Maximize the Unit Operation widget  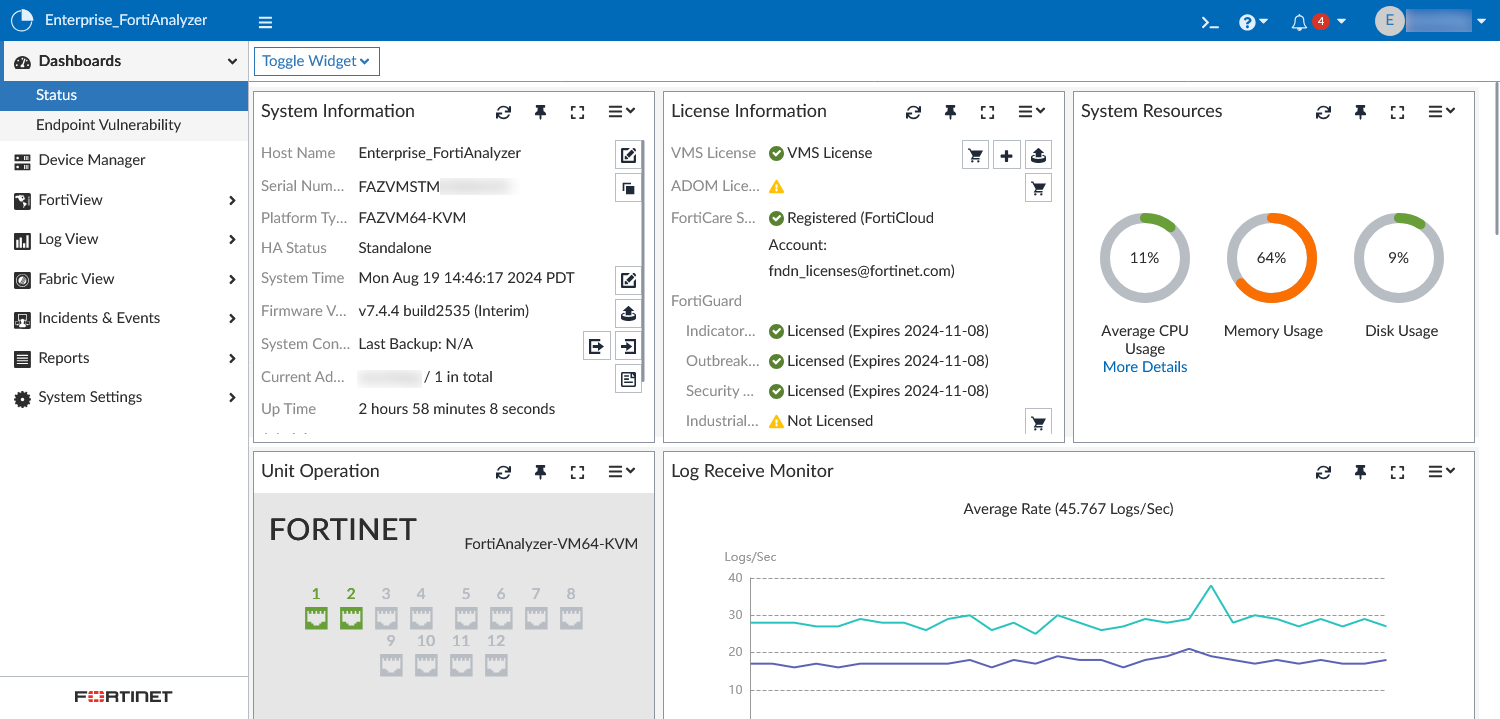(x=577, y=472)
